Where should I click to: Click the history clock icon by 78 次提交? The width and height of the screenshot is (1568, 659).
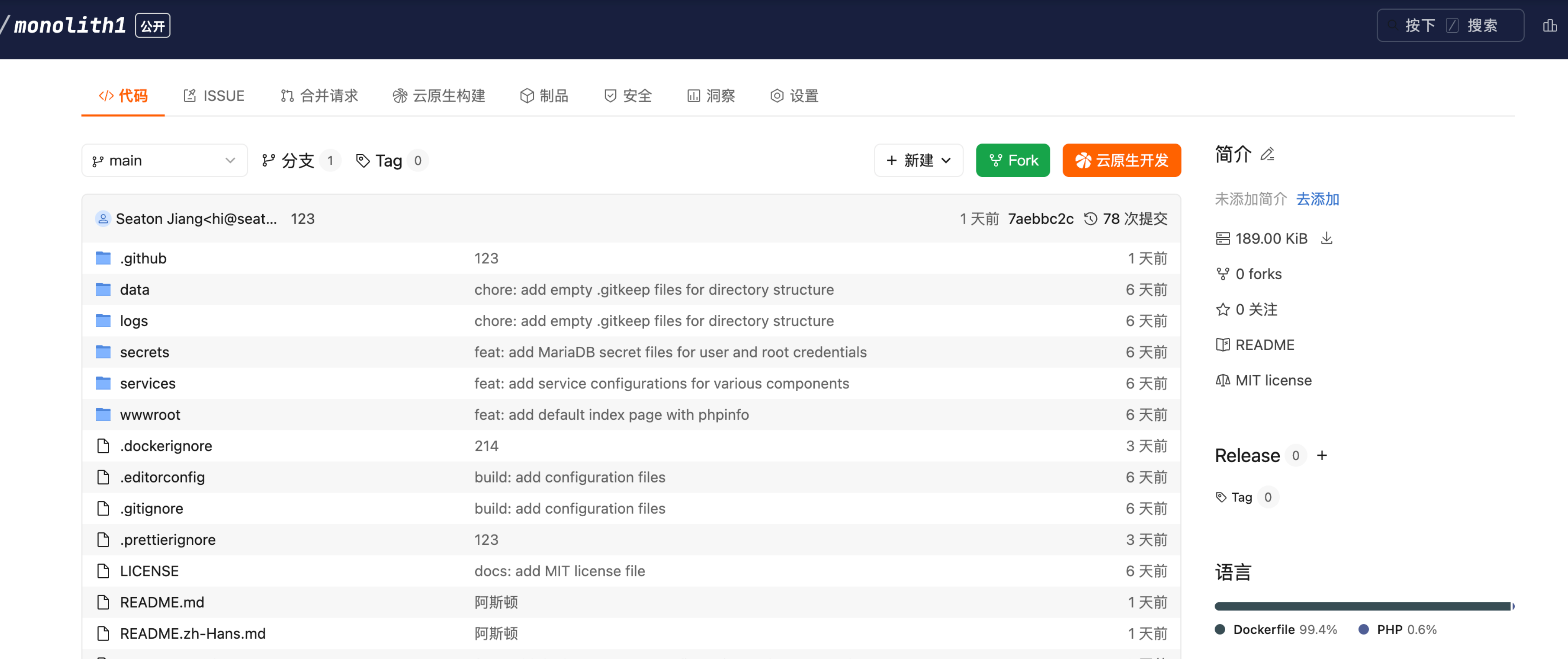[x=1090, y=219]
